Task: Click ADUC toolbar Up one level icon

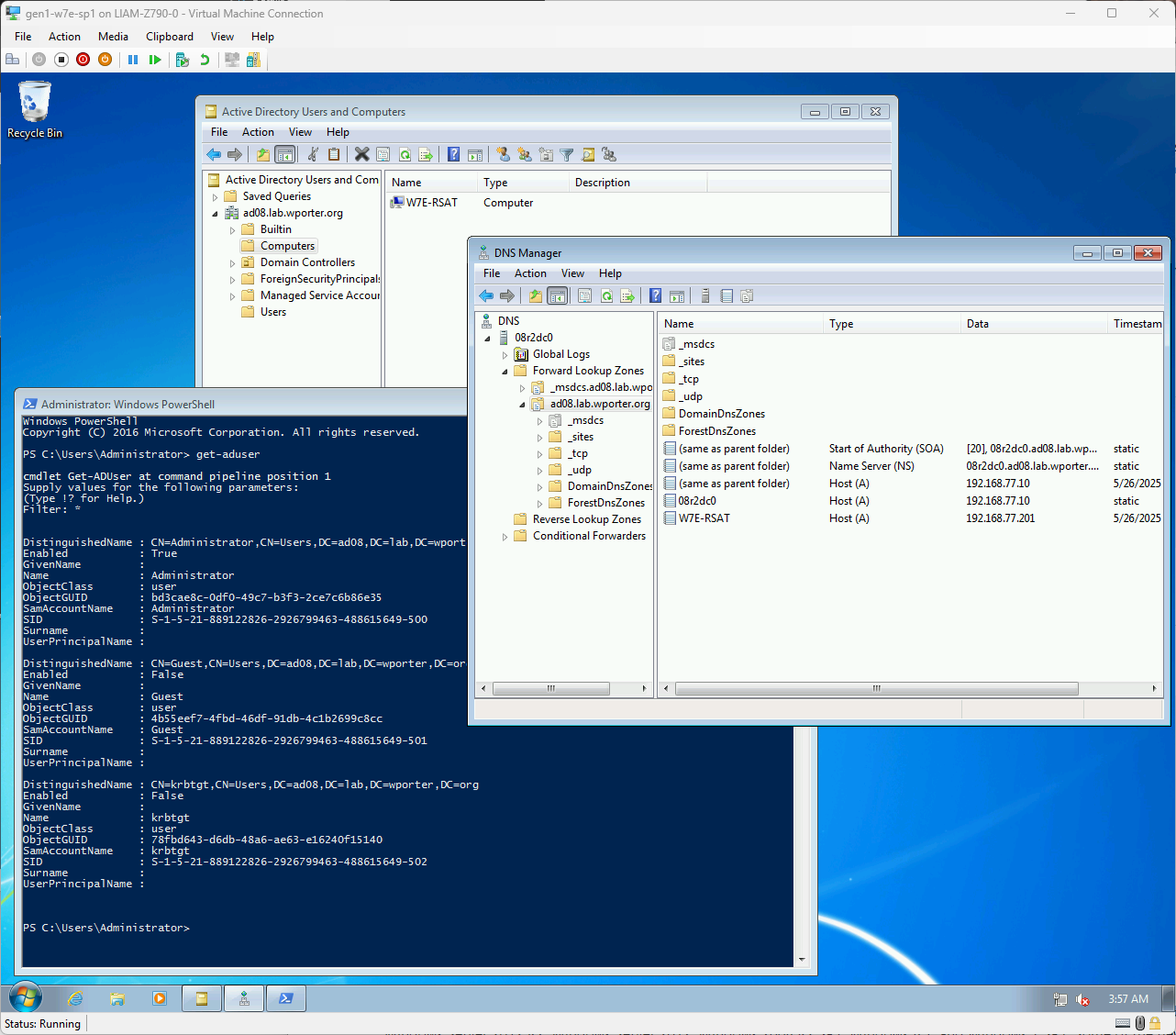Action: click(x=263, y=154)
